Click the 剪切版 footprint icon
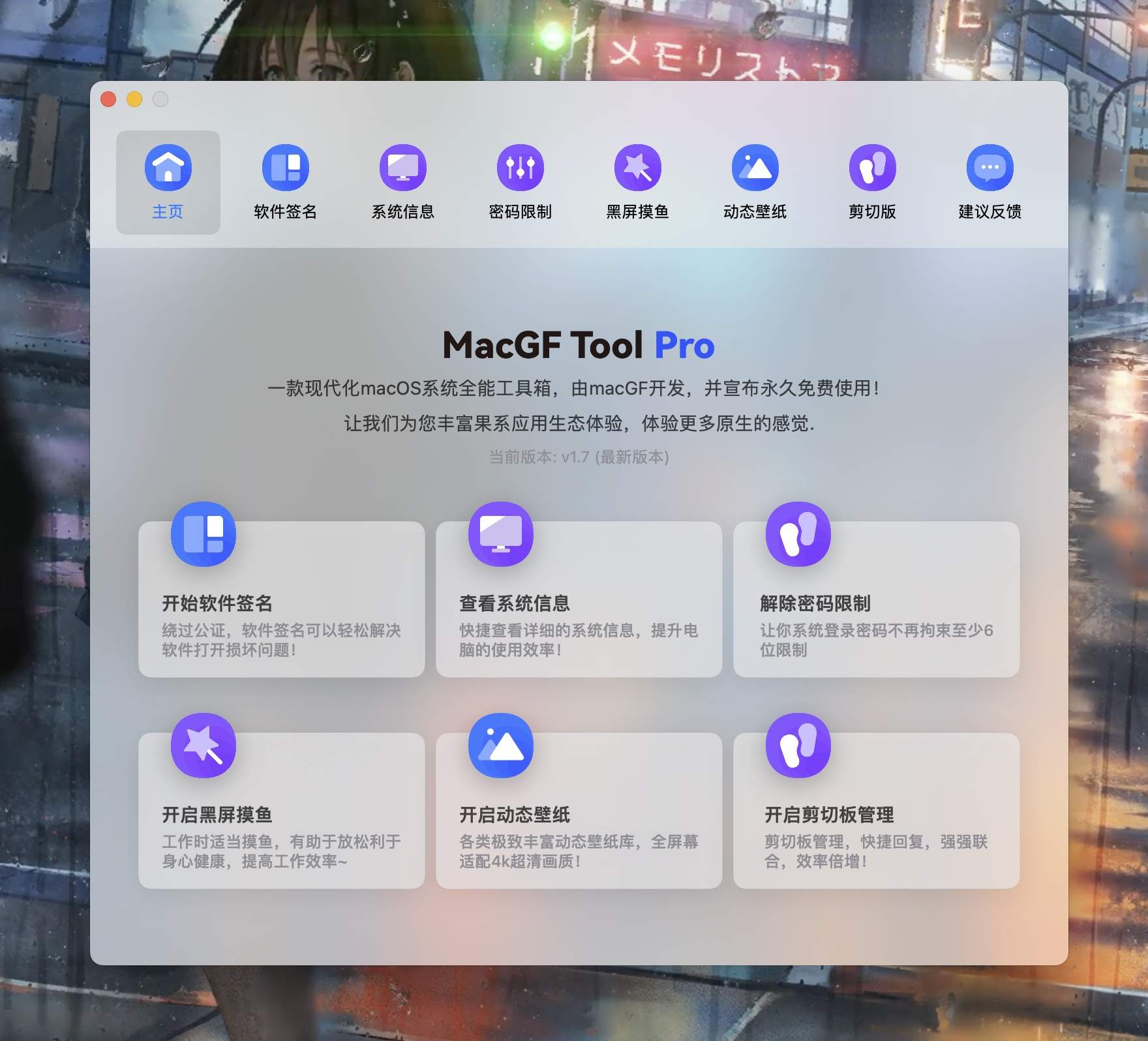Image resolution: width=1148 pixels, height=1041 pixels. [x=872, y=168]
